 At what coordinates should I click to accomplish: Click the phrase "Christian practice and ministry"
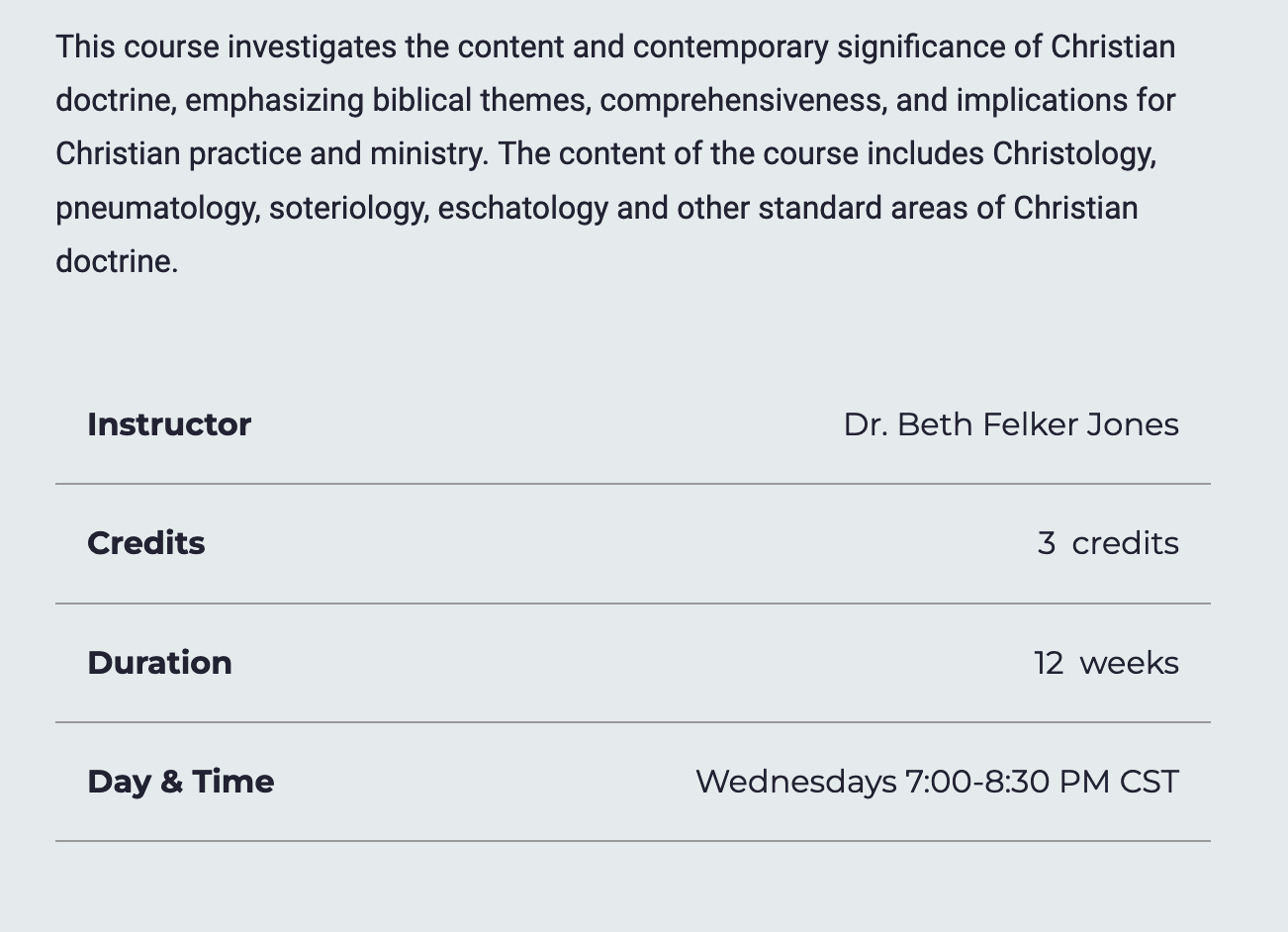click(x=272, y=154)
